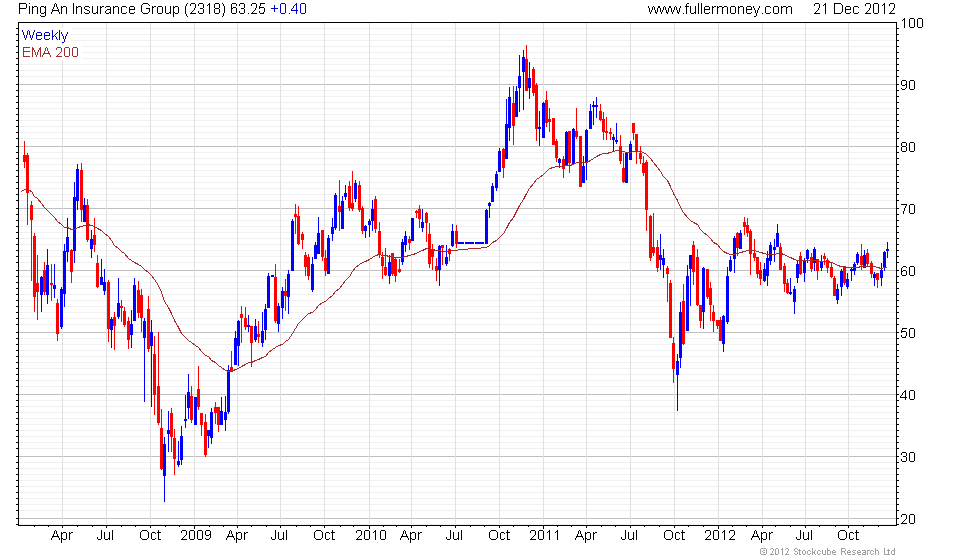This screenshot has width=980, height=560.
Task: Click the y-axis label '30'
Action: click(x=909, y=457)
